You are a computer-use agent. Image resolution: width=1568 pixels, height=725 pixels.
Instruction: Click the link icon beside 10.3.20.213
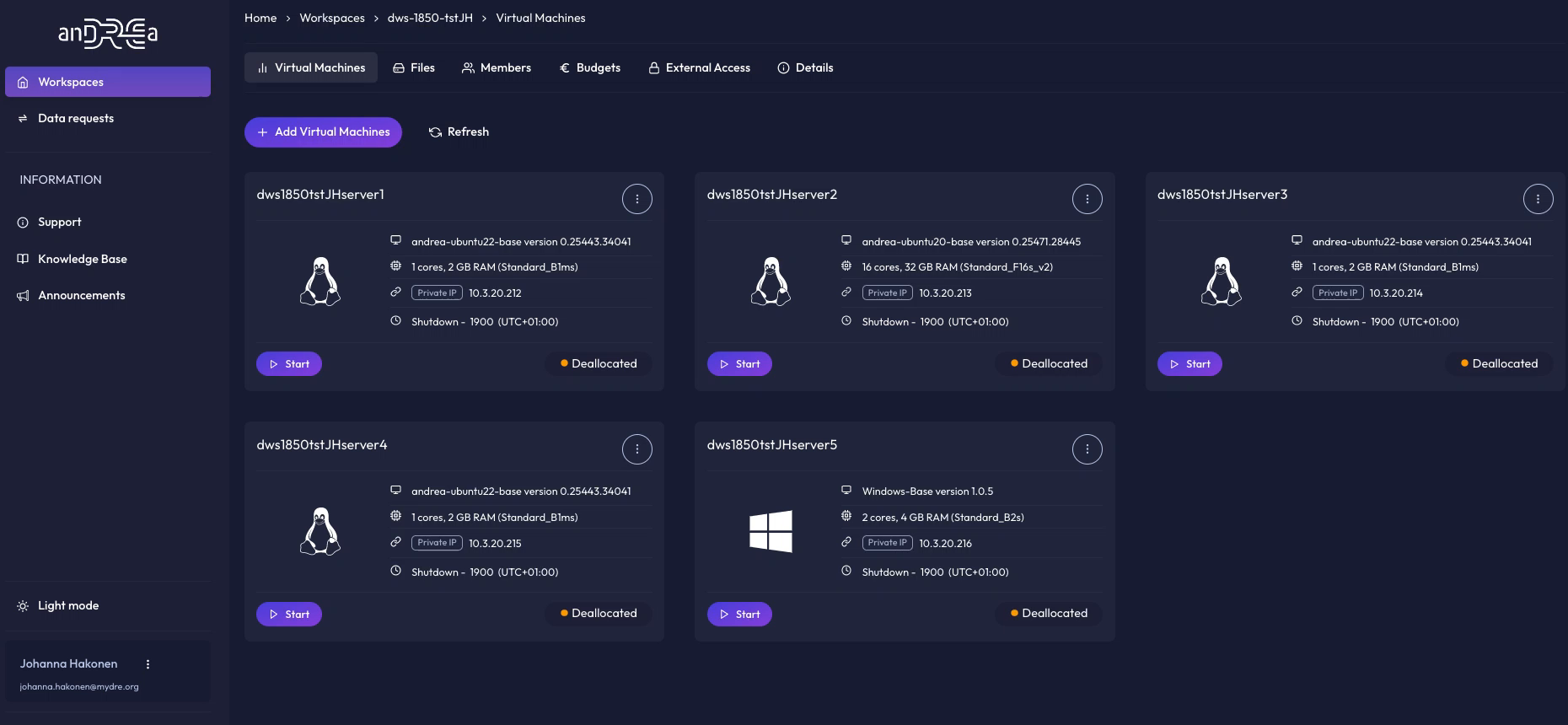pos(846,292)
